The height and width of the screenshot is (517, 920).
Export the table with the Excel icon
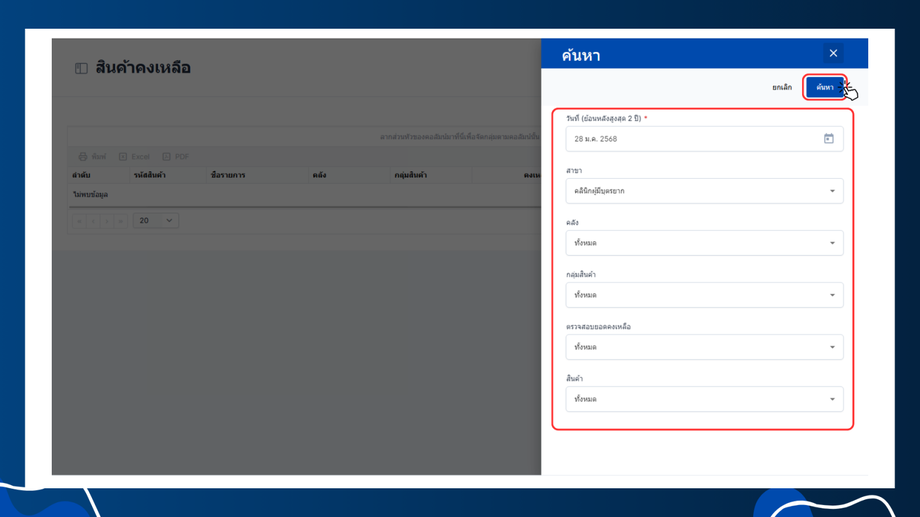click(123, 157)
